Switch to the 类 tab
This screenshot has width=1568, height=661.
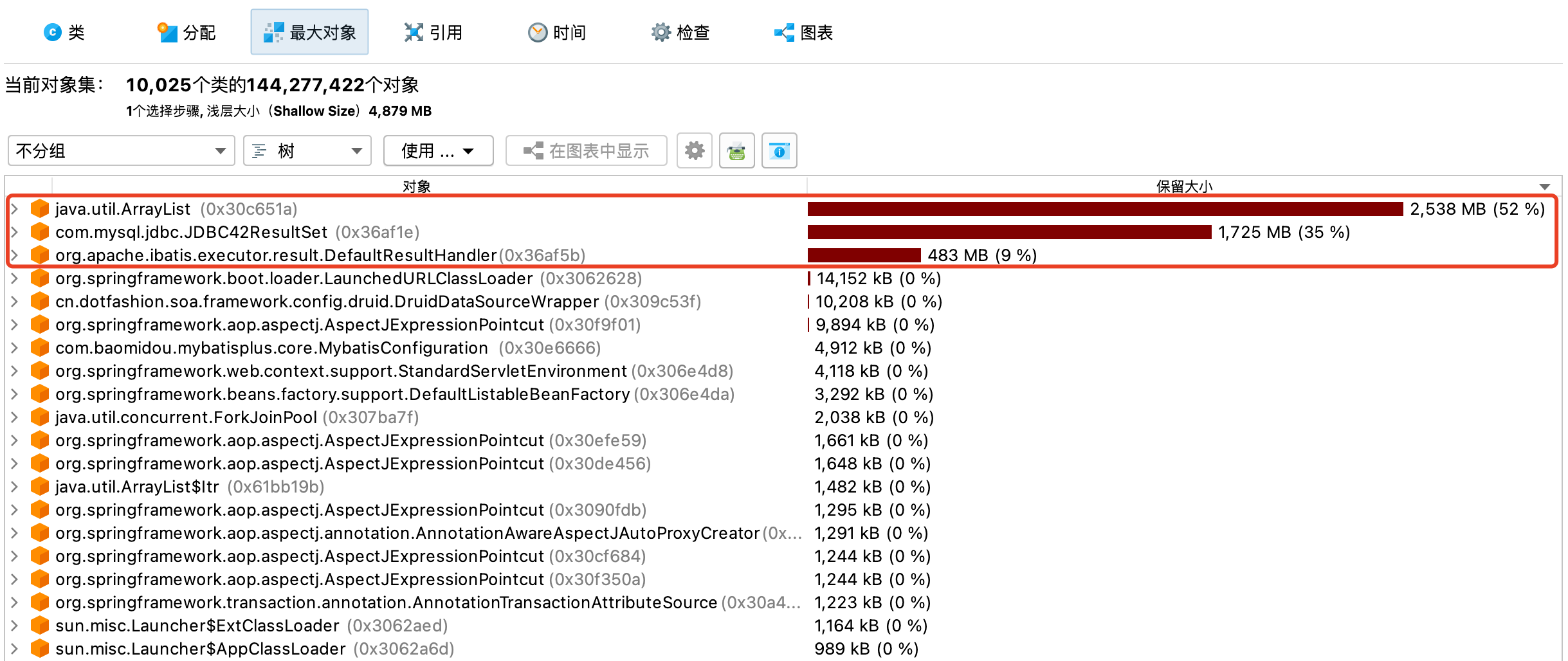(x=64, y=32)
